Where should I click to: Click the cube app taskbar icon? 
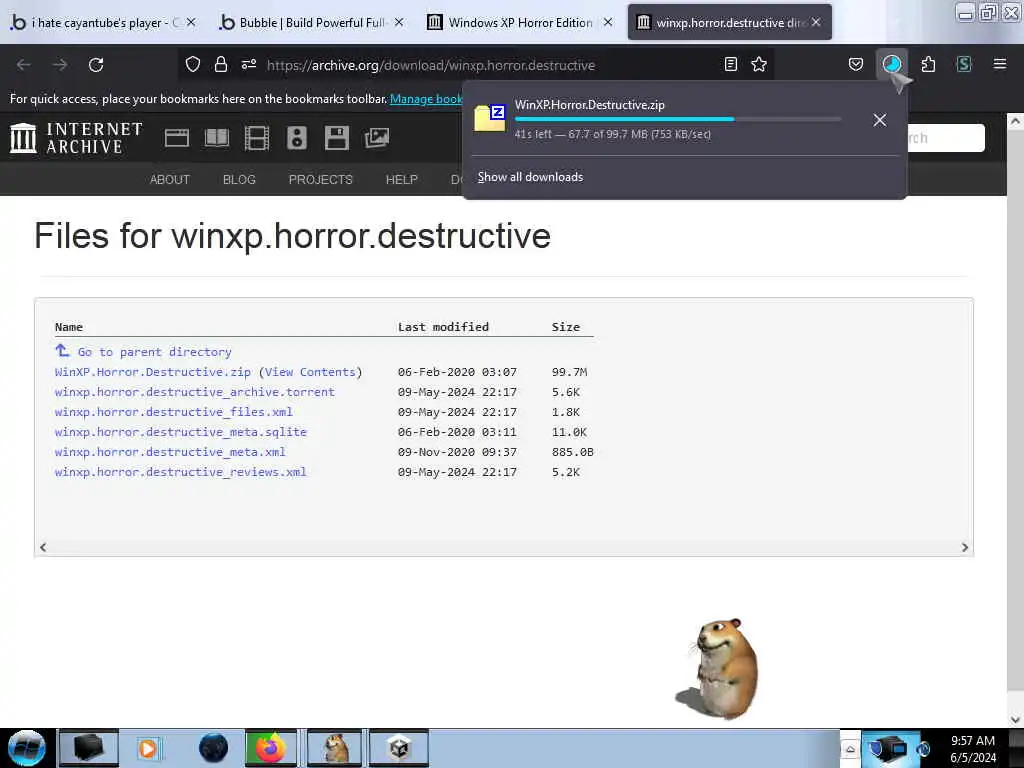(x=399, y=748)
